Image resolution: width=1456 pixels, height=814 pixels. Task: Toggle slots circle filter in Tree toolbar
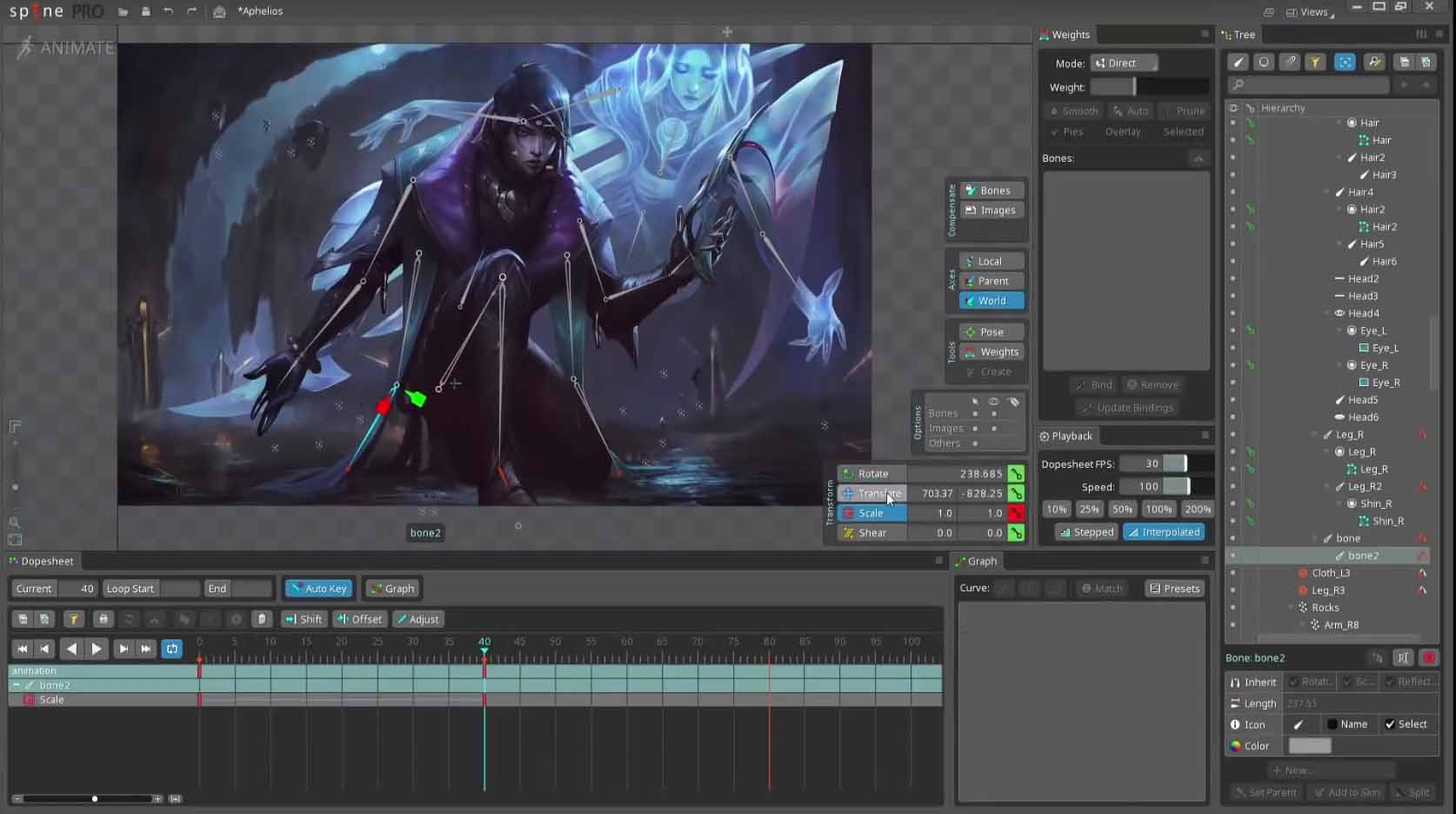pos(1264,62)
